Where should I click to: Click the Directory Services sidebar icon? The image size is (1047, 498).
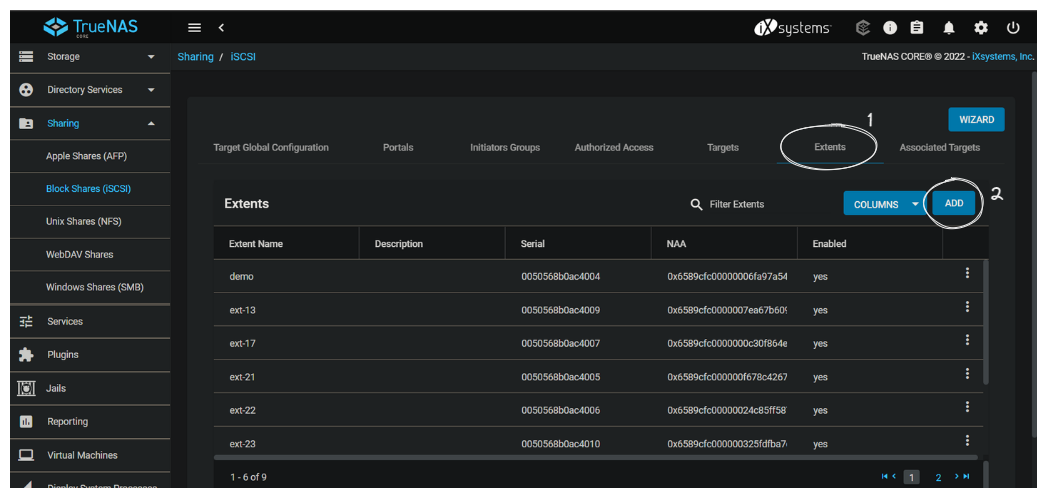point(26,90)
